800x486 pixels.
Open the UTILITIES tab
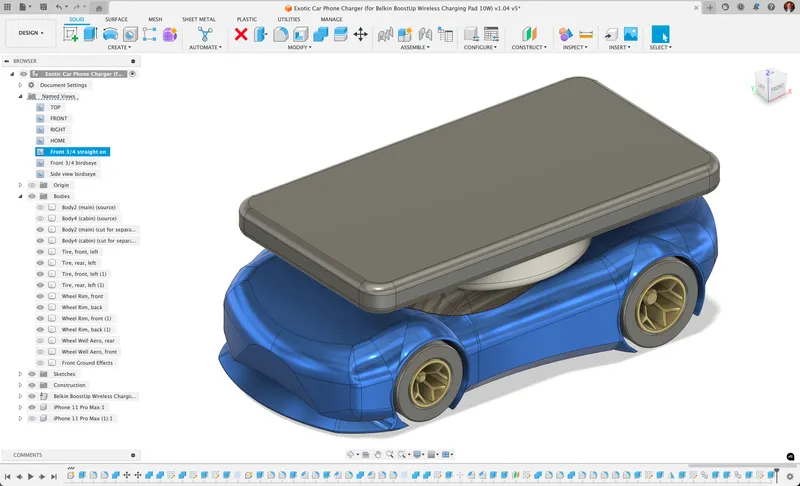point(288,19)
